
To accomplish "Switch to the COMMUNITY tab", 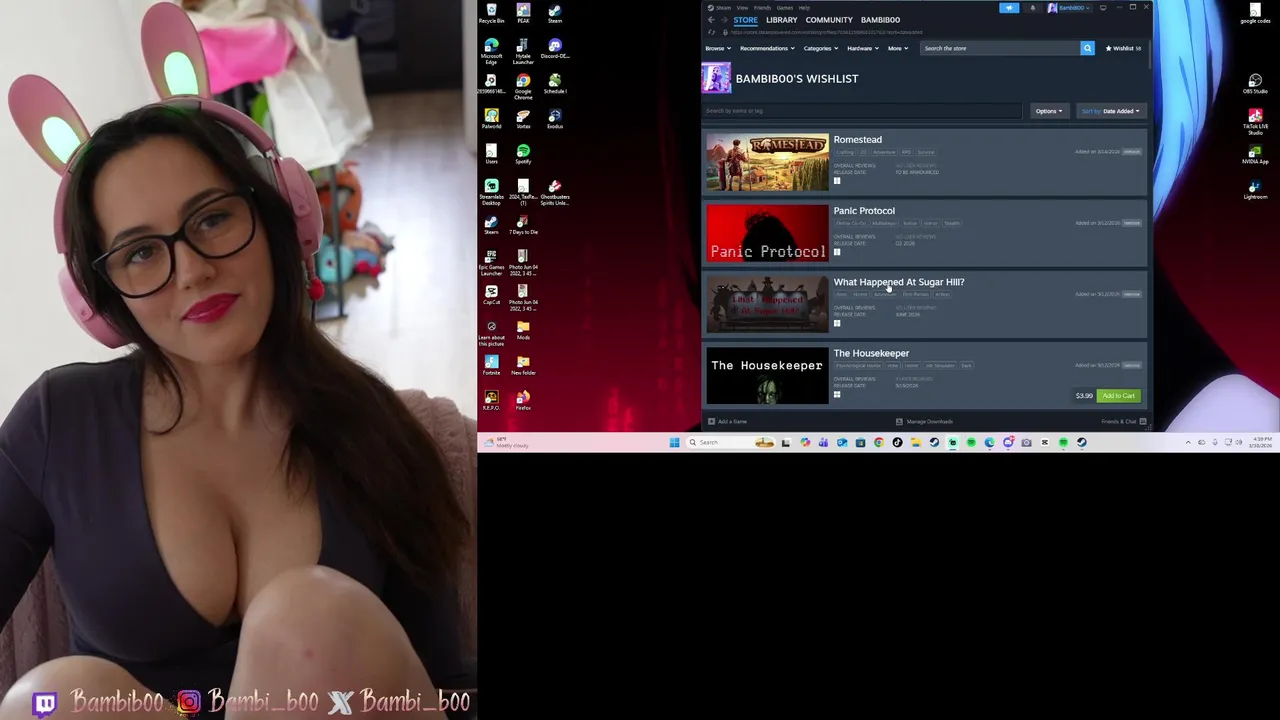I will pyautogui.click(x=829, y=20).
